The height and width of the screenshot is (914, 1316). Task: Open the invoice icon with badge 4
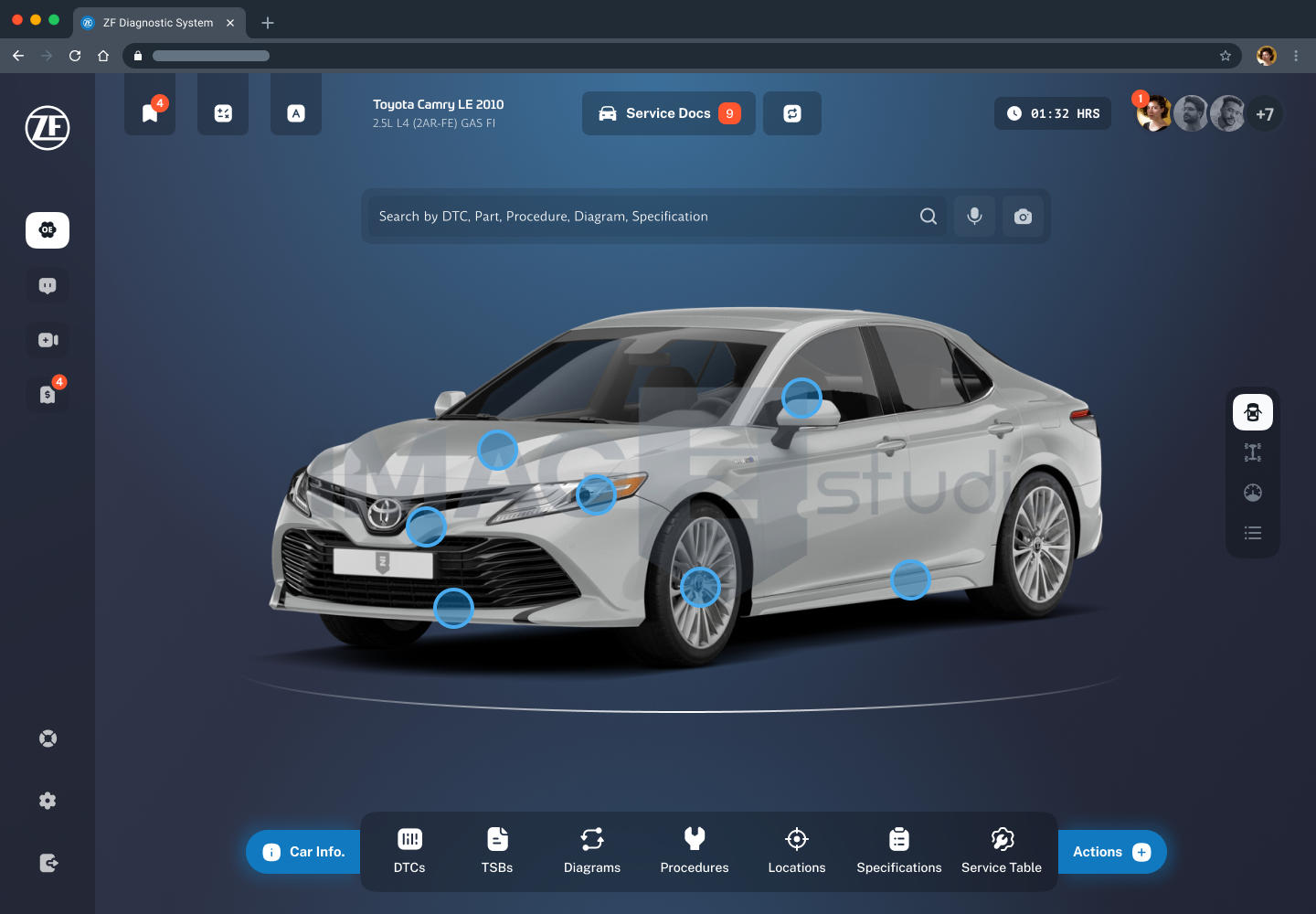[x=48, y=394]
